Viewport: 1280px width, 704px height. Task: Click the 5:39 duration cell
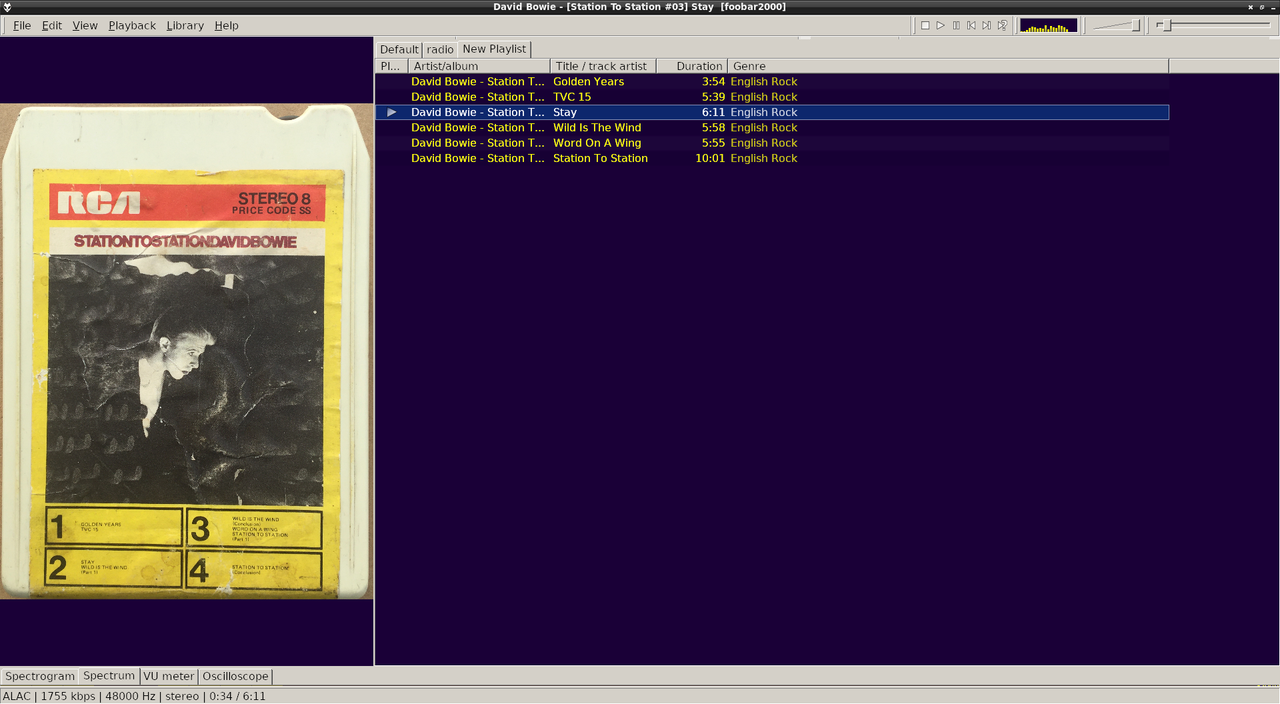pyautogui.click(x=713, y=97)
